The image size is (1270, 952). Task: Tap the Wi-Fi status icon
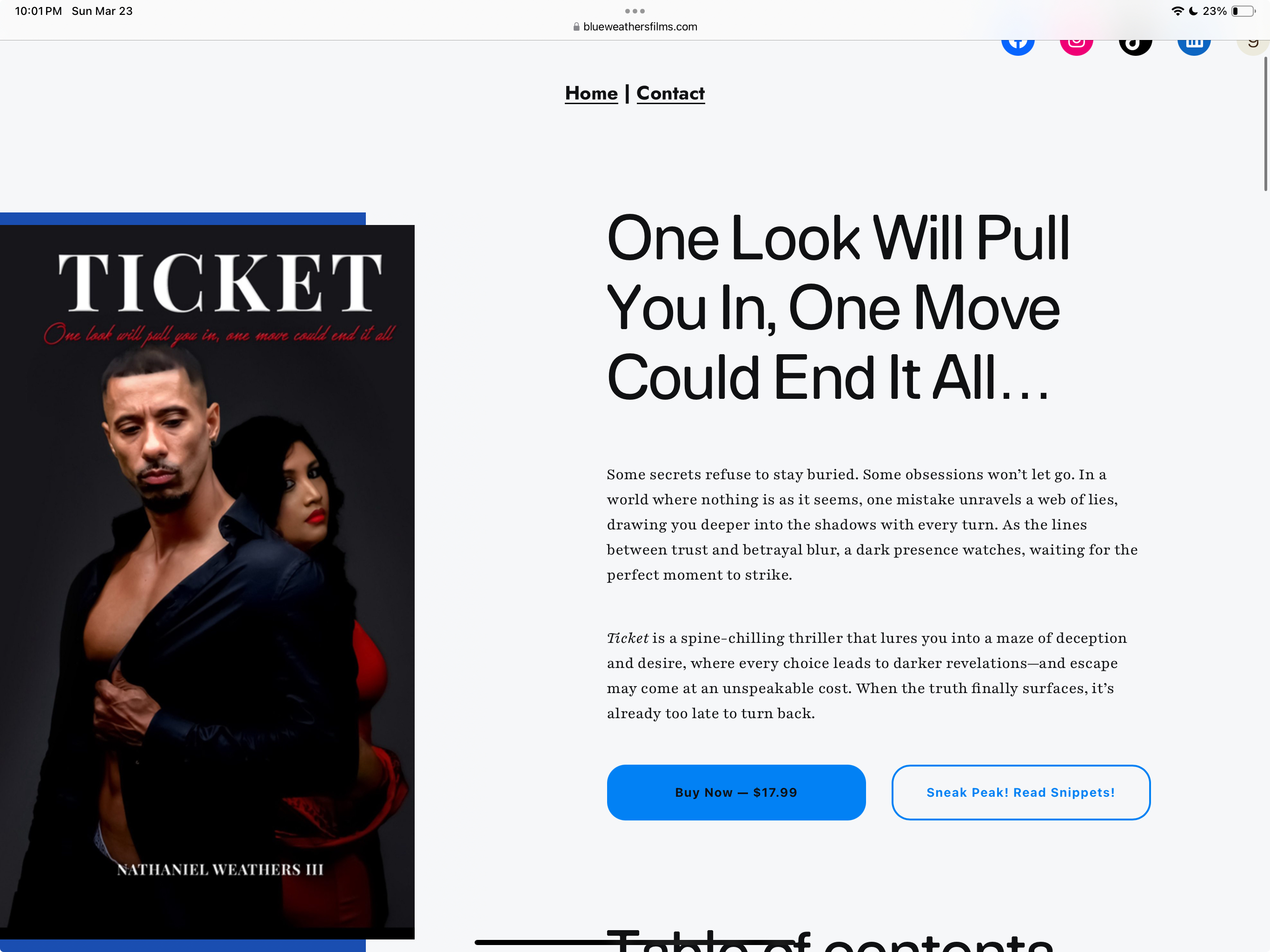(1177, 11)
